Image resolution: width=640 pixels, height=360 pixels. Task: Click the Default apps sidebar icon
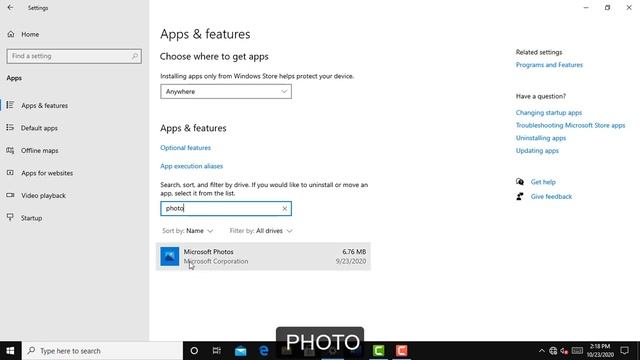click(x=10, y=127)
